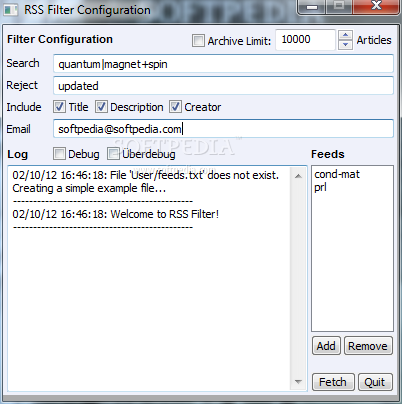The image size is (402, 404).
Task: Click the RSS Filter app icon in title bar
Action: point(10,9)
